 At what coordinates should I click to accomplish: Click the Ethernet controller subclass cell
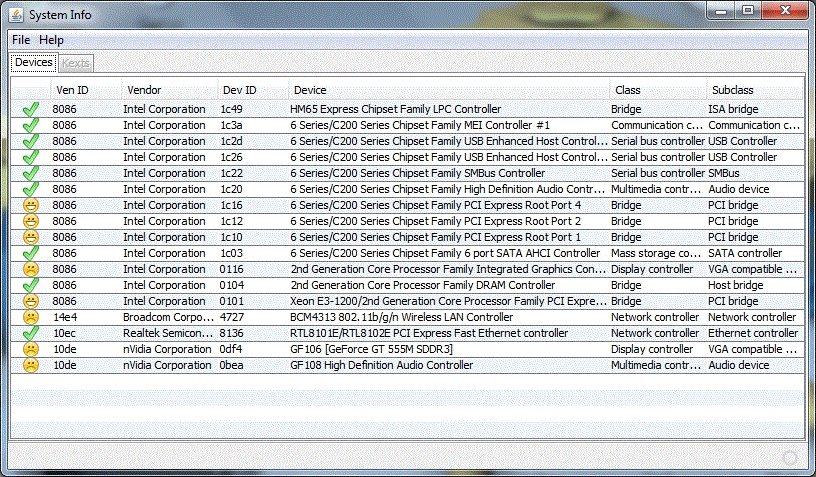click(x=753, y=333)
